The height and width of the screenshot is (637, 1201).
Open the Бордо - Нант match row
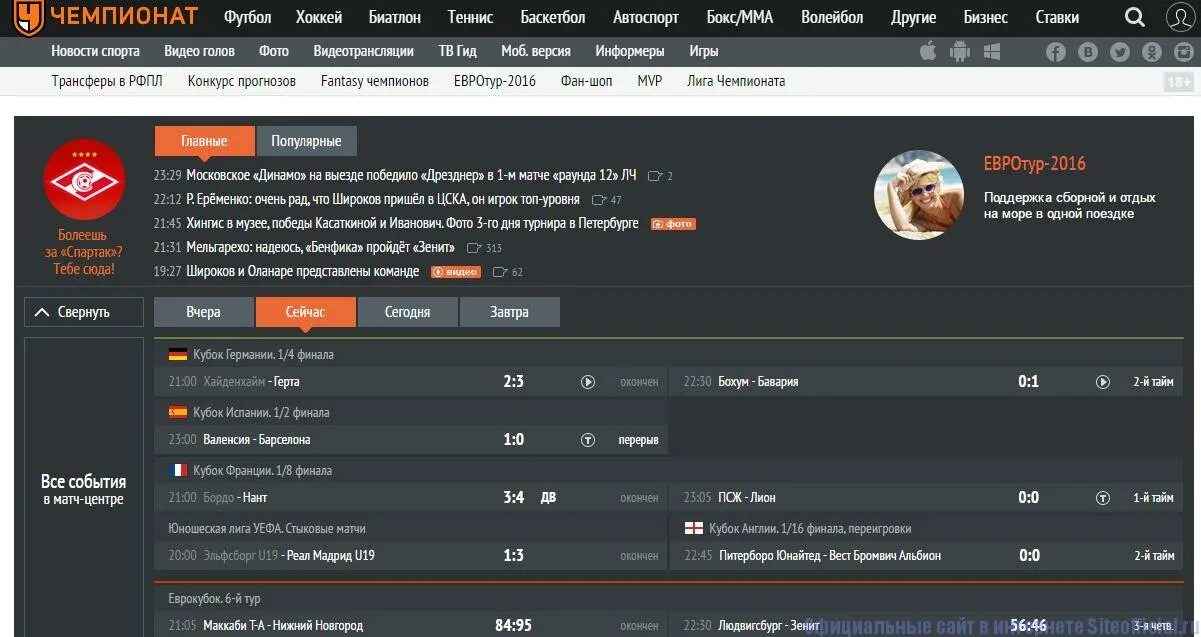click(411, 498)
